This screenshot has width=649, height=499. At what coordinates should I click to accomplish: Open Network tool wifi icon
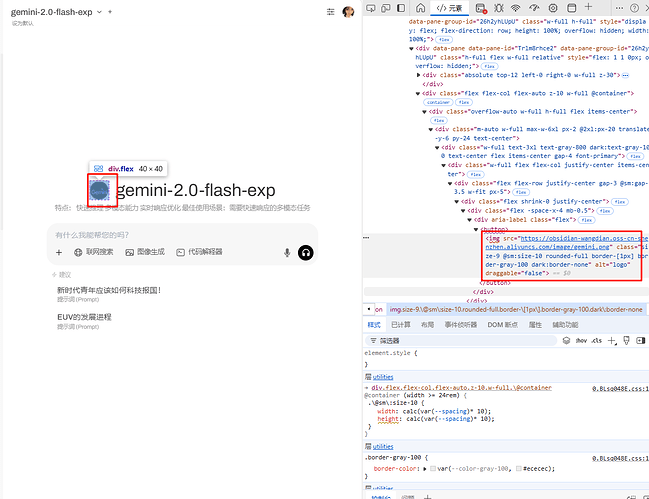click(x=515, y=8)
